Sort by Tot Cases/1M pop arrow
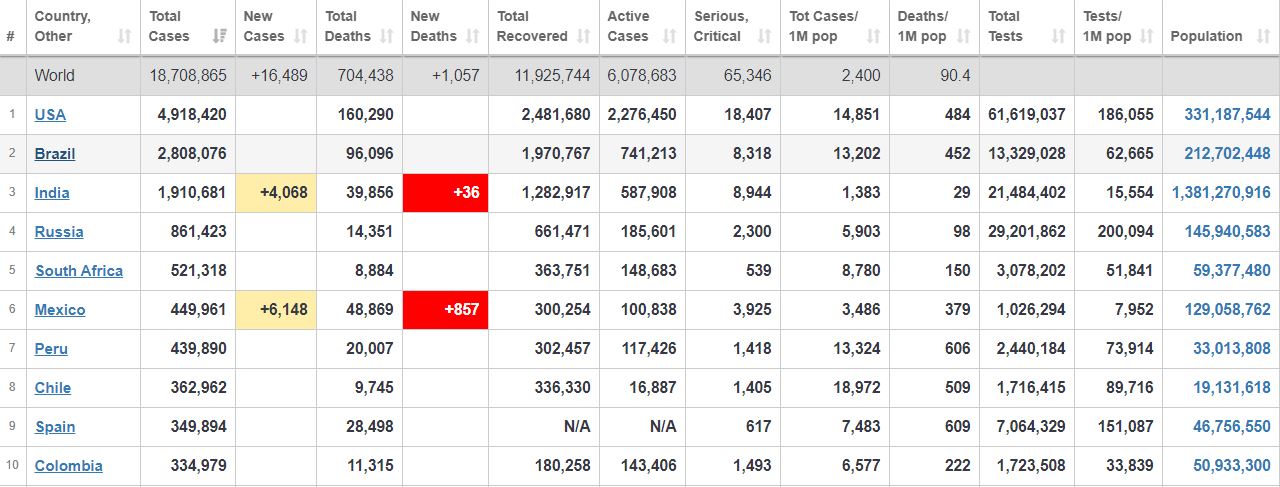 pos(873,36)
